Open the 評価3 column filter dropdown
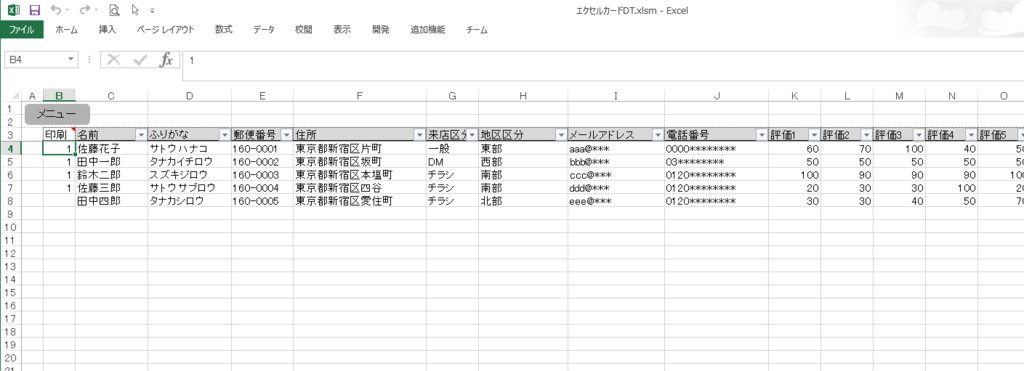 point(918,135)
